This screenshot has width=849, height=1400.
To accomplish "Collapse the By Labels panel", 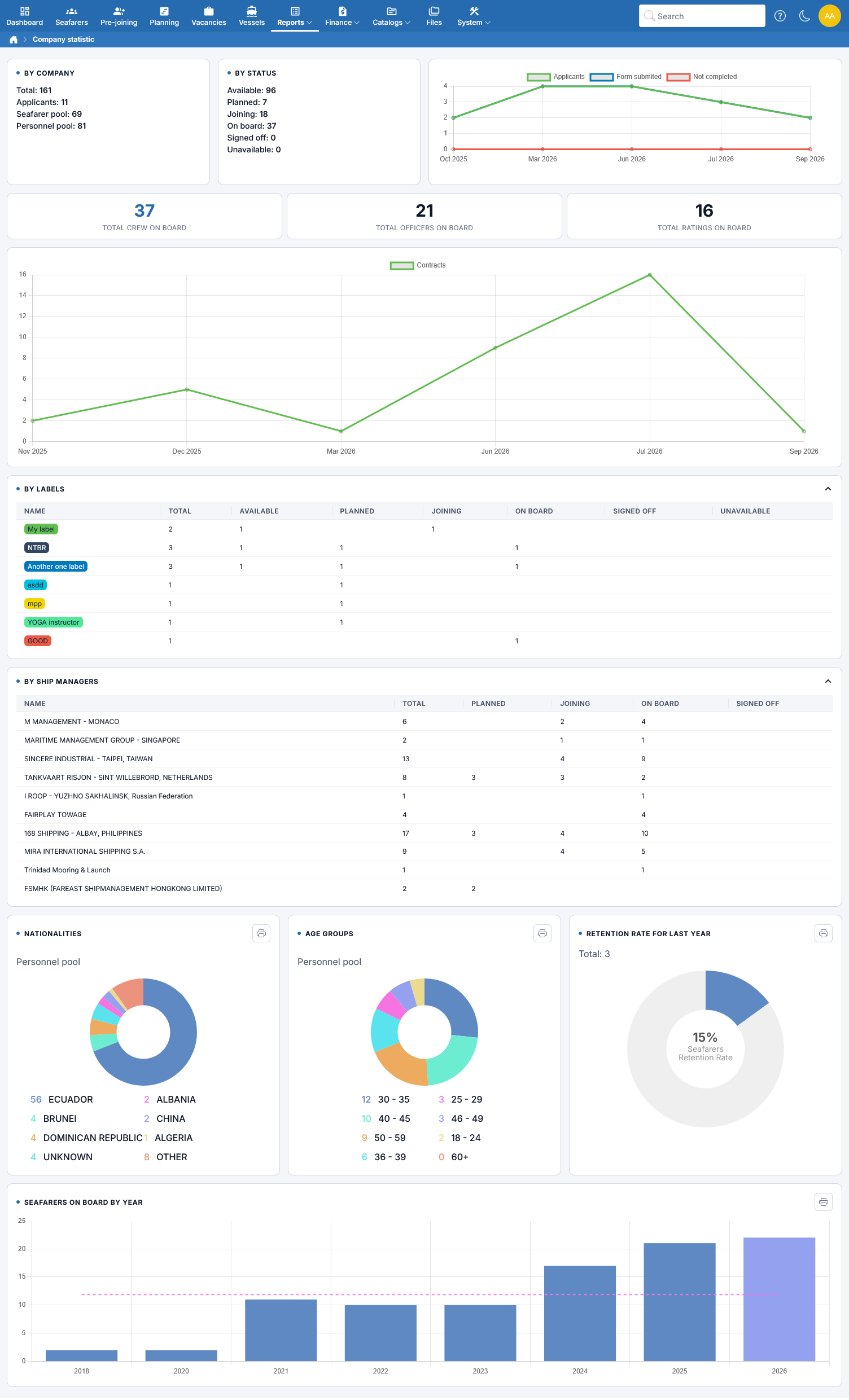I will point(828,489).
